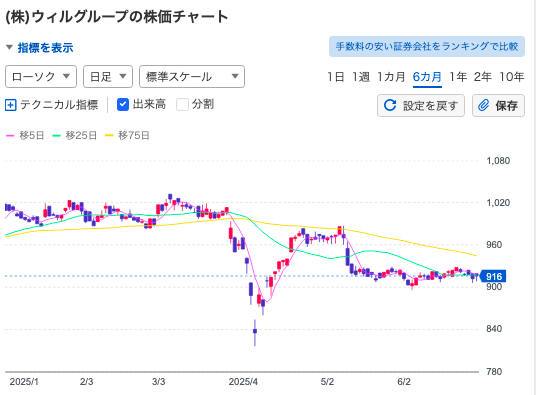Switch to the 1年 range tab
Viewport: 536px width, 395px height.
(x=458, y=77)
